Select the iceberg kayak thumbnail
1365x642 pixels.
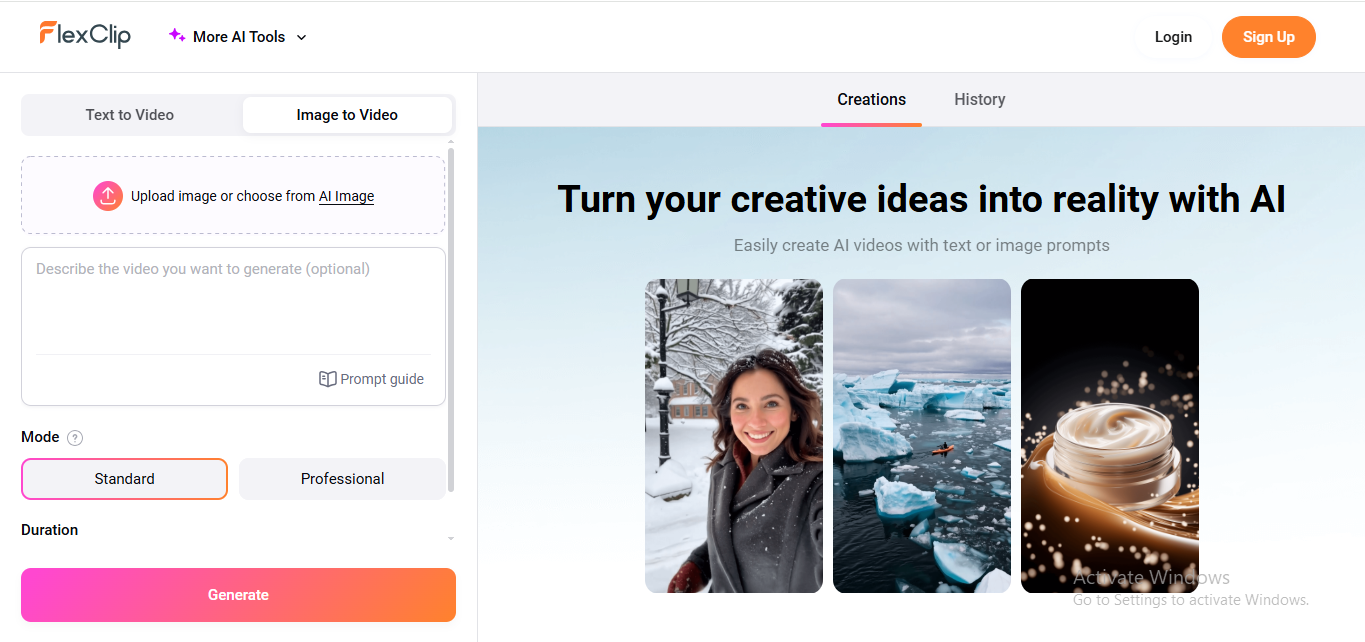click(x=921, y=435)
